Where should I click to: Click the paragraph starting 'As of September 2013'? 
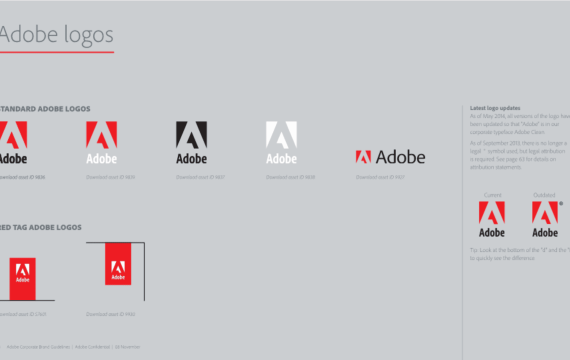[518, 155]
